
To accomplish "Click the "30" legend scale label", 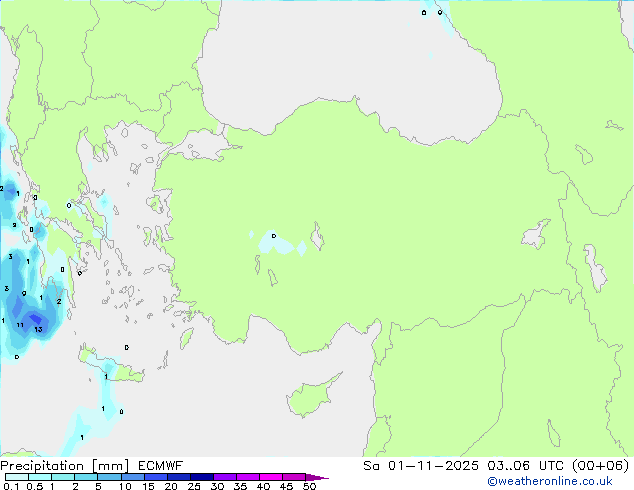I will (x=217, y=486).
